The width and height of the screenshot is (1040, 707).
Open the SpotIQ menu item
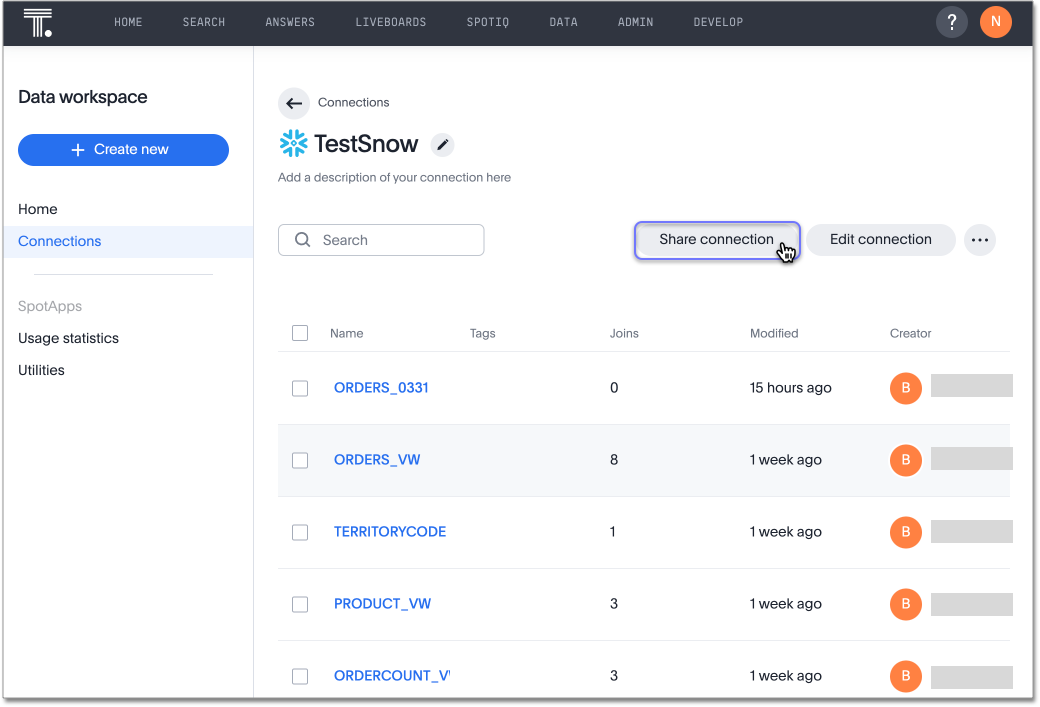coord(487,22)
